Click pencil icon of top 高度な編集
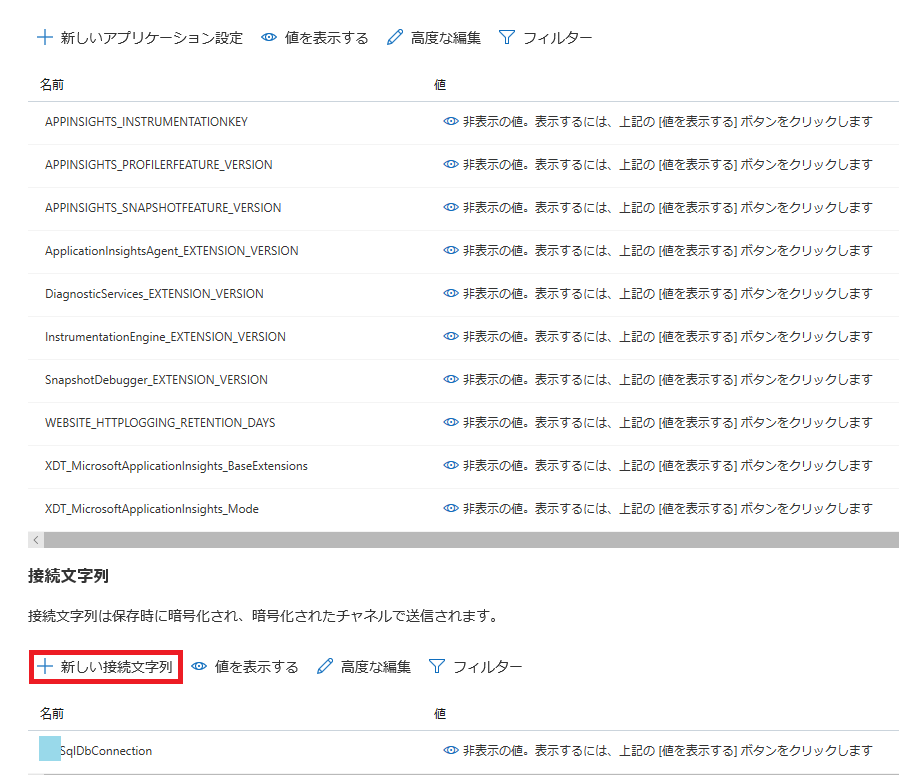 [395, 38]
